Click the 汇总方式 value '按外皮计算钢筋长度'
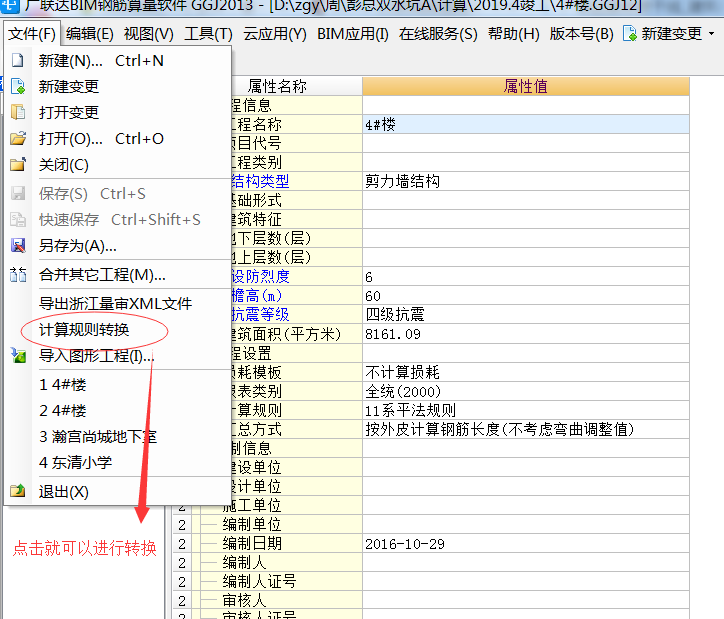The width and height of the screenshot is (724, 619). click(x=525, y=429)
